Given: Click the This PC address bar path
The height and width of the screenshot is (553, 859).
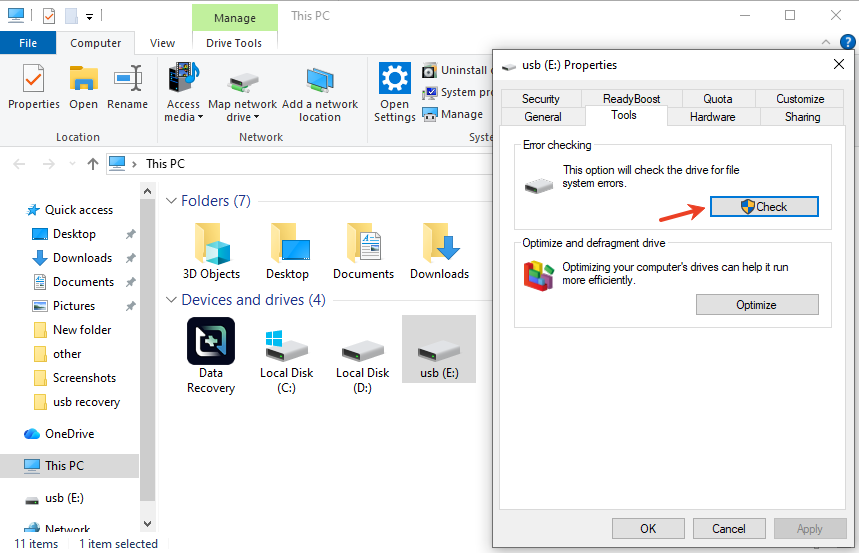Looking at the screenshot, I should (165, 164).
